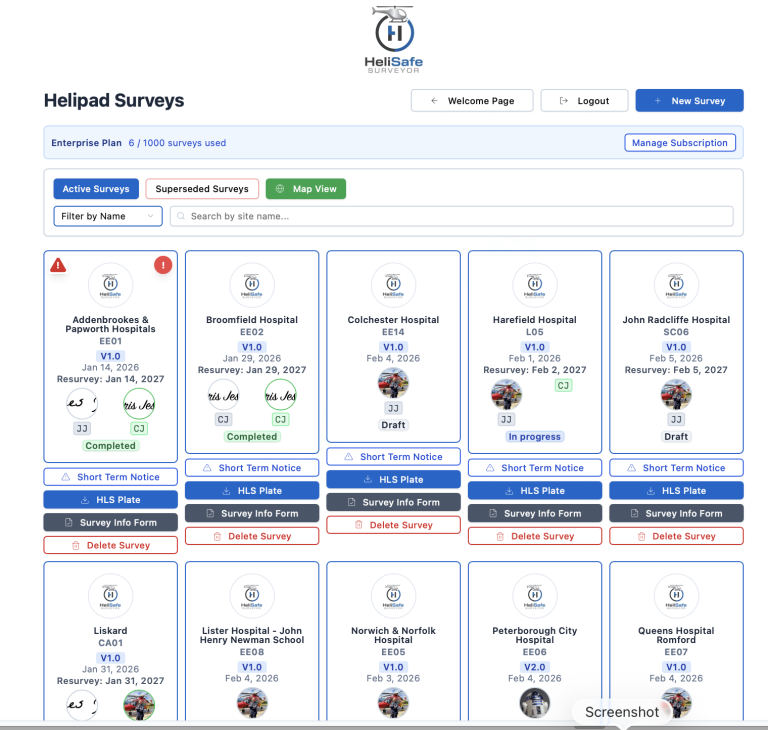Expand the Filter by Name dropdown

[107, 216]
